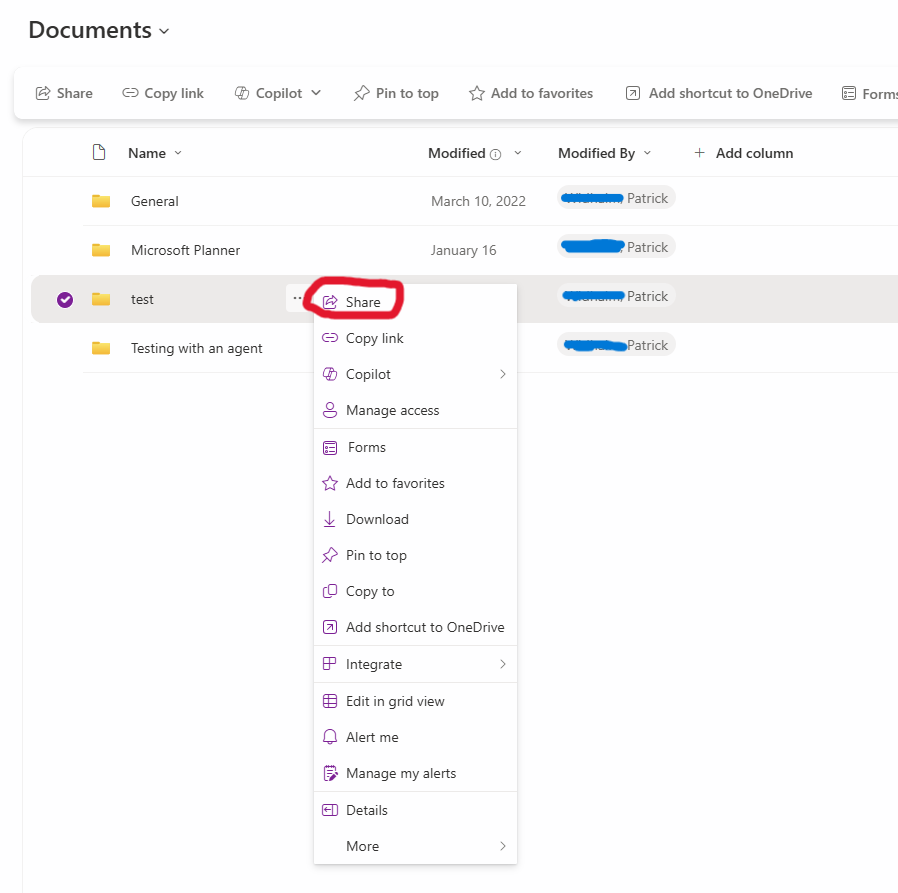Click the General folder icon
The image size is (898, 893).
101,201
